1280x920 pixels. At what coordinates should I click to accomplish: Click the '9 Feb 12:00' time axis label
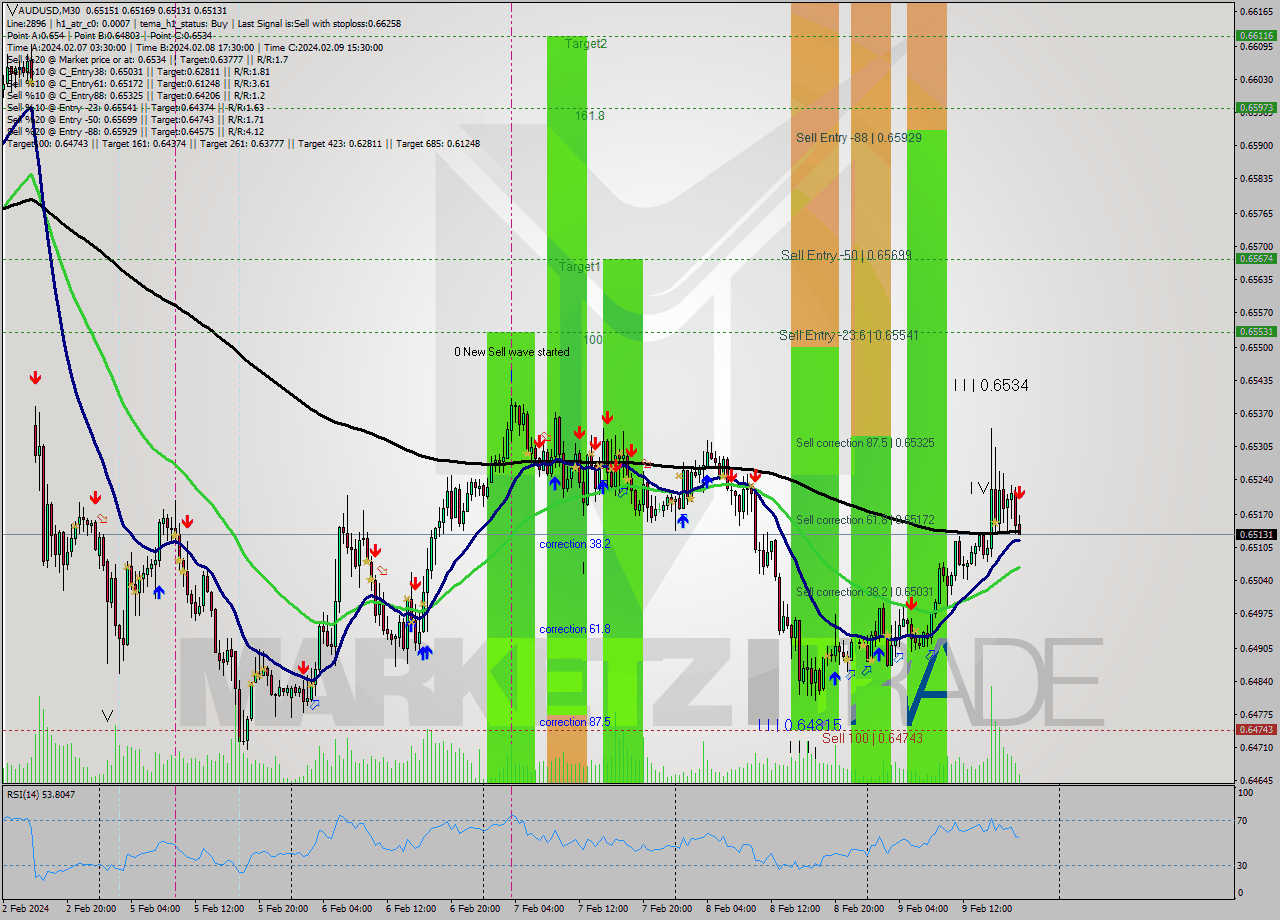tap(987, 909)
